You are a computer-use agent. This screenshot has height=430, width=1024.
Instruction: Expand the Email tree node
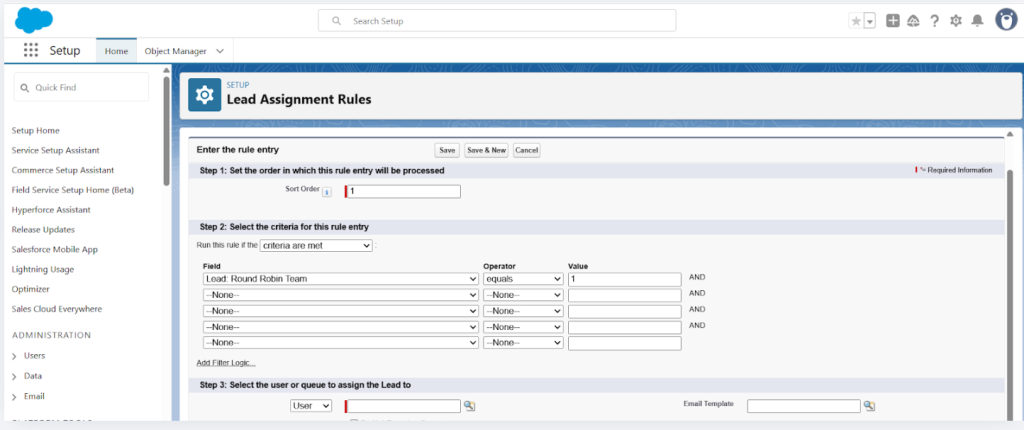point(14,397)
